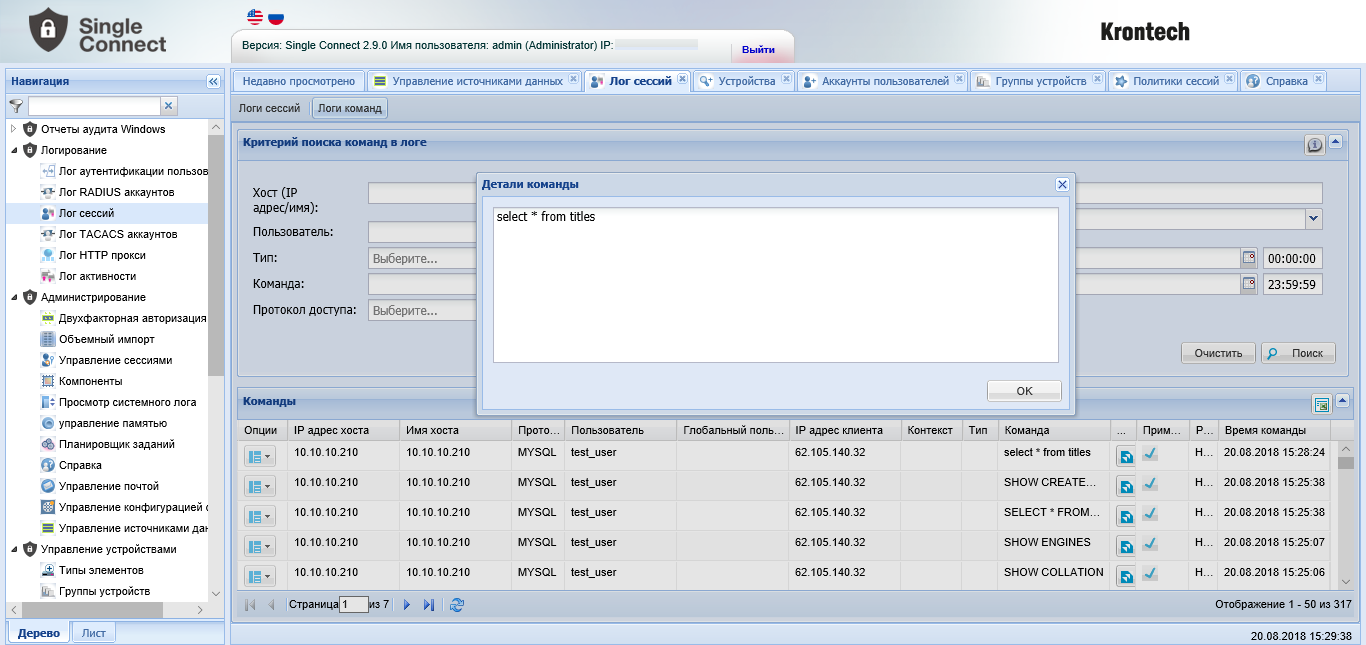
Task: Click export icon in Команды panel header
Action: tap(1321, 404)
